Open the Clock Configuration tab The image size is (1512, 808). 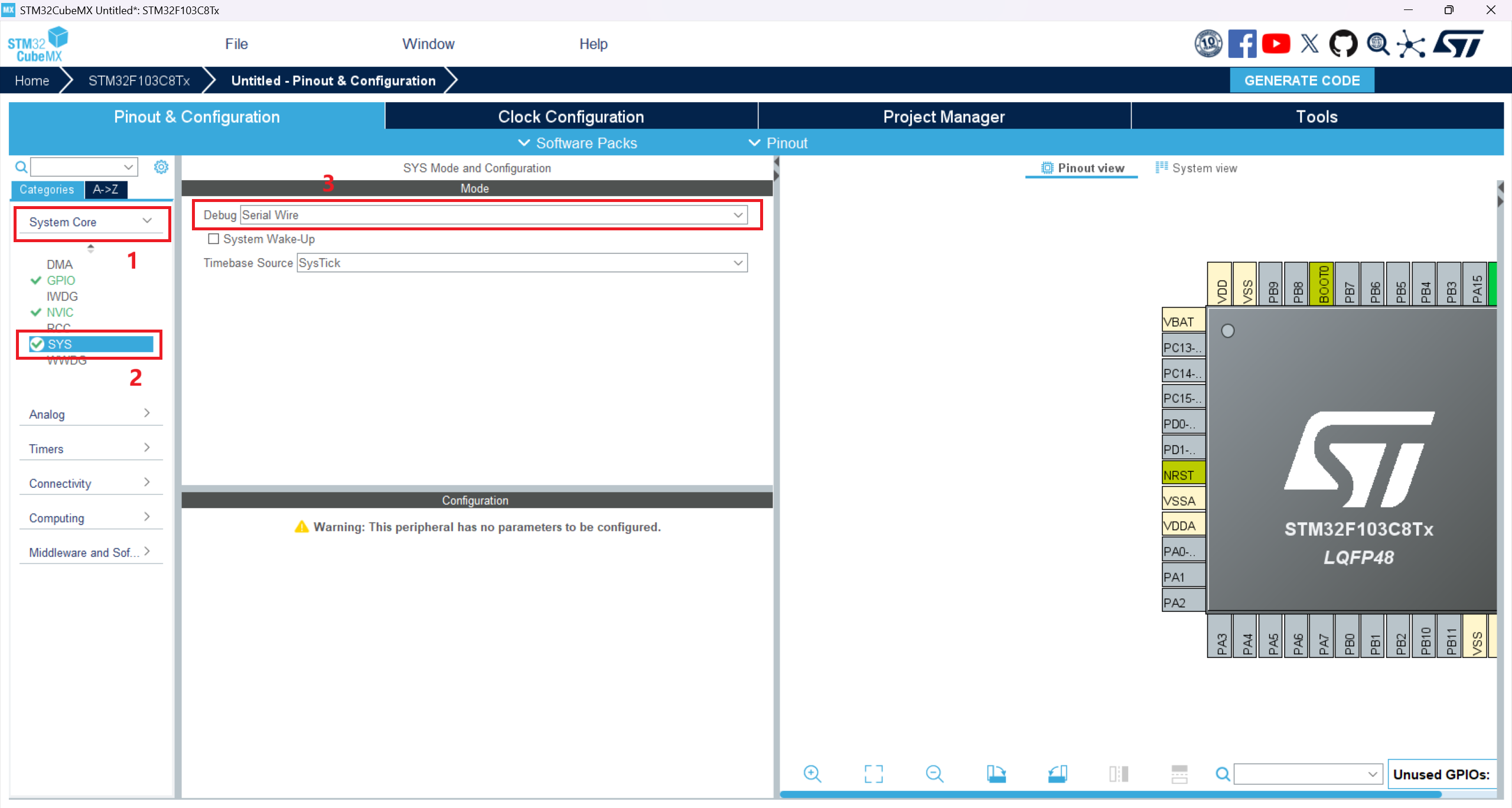[x=571, y=116]
